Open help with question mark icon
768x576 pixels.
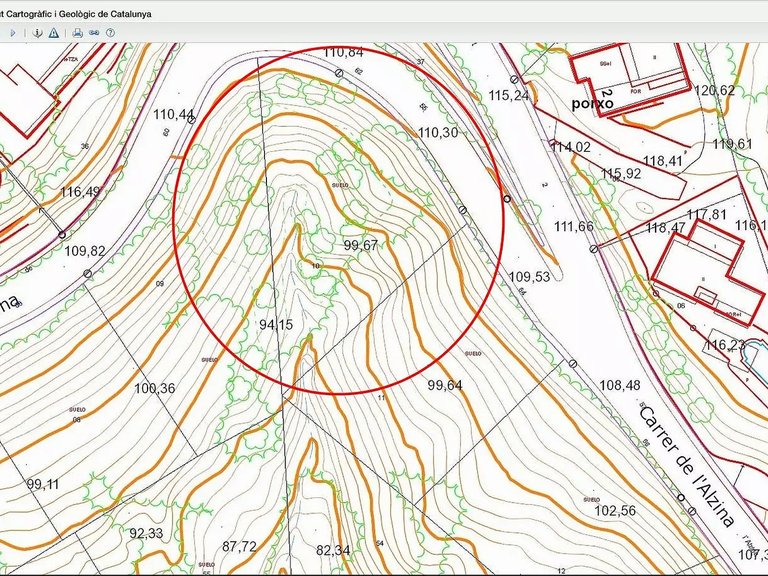point(111,33)
